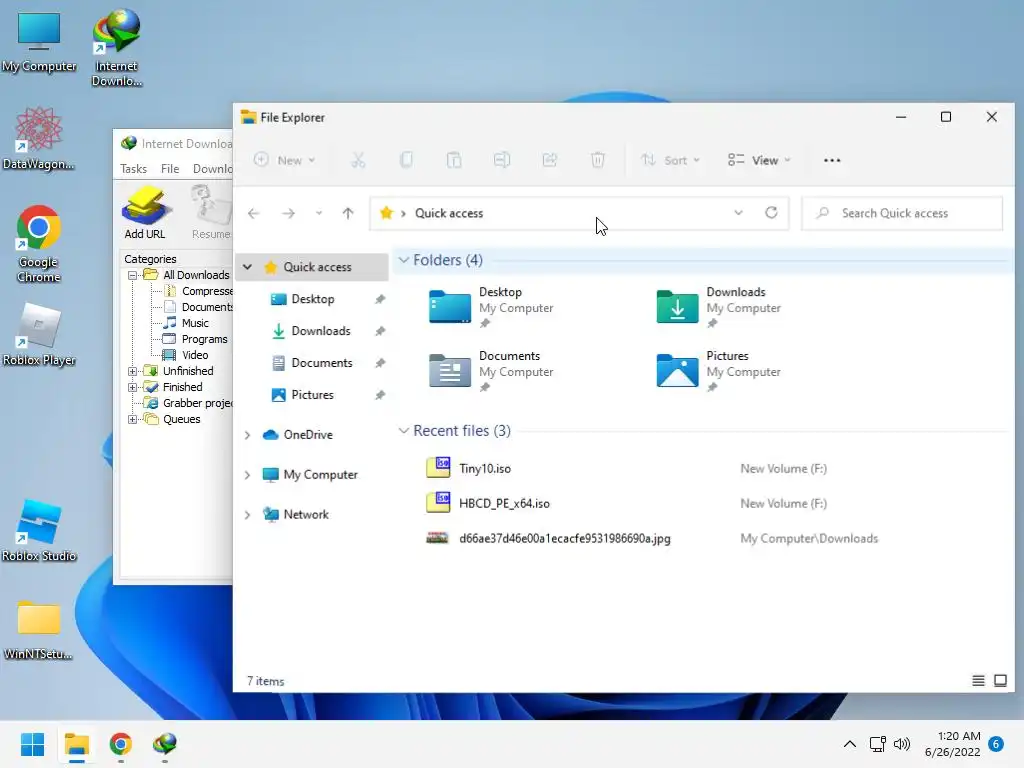The image size is (1024, 768).
Task: Open the Desktop folder tile
Action: 491,307
